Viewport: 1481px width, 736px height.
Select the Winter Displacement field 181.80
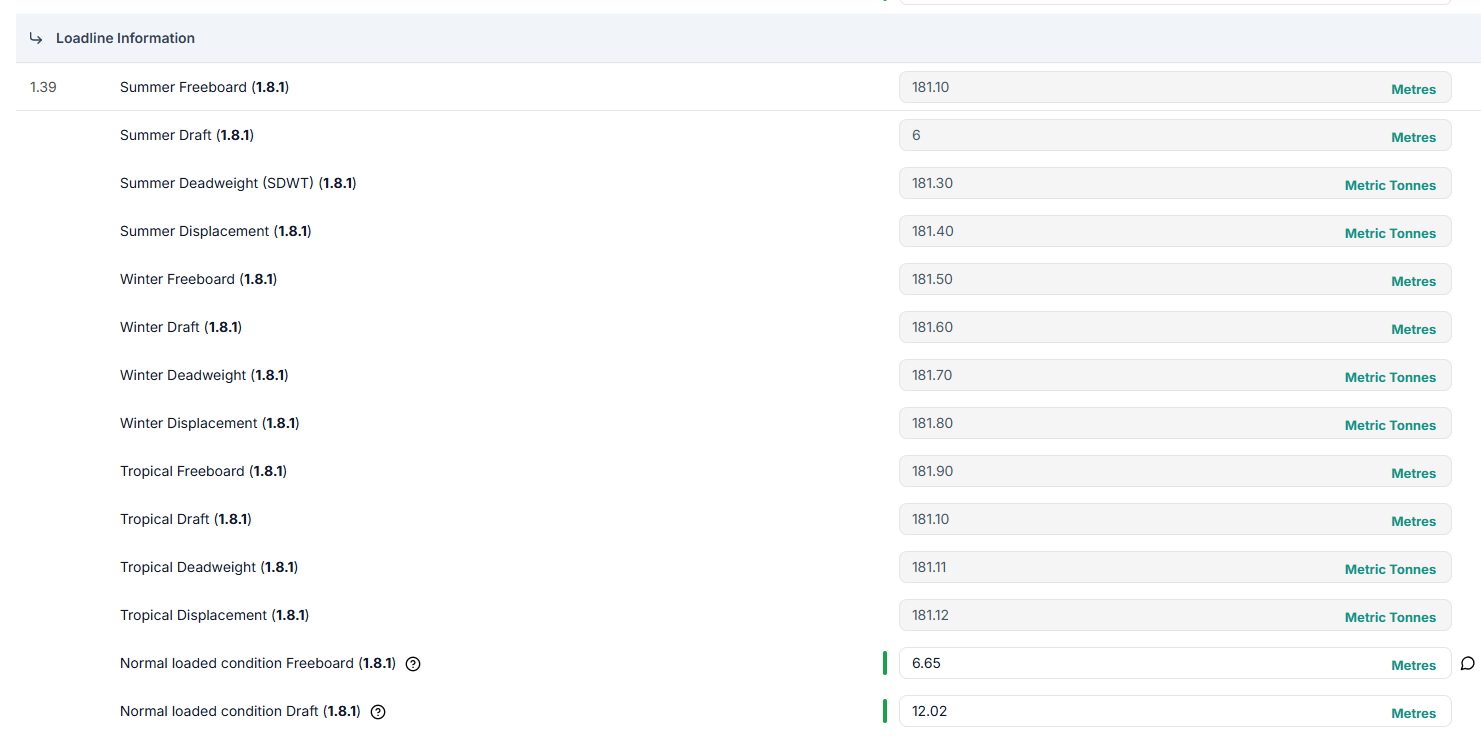(x=1175, y=423)
